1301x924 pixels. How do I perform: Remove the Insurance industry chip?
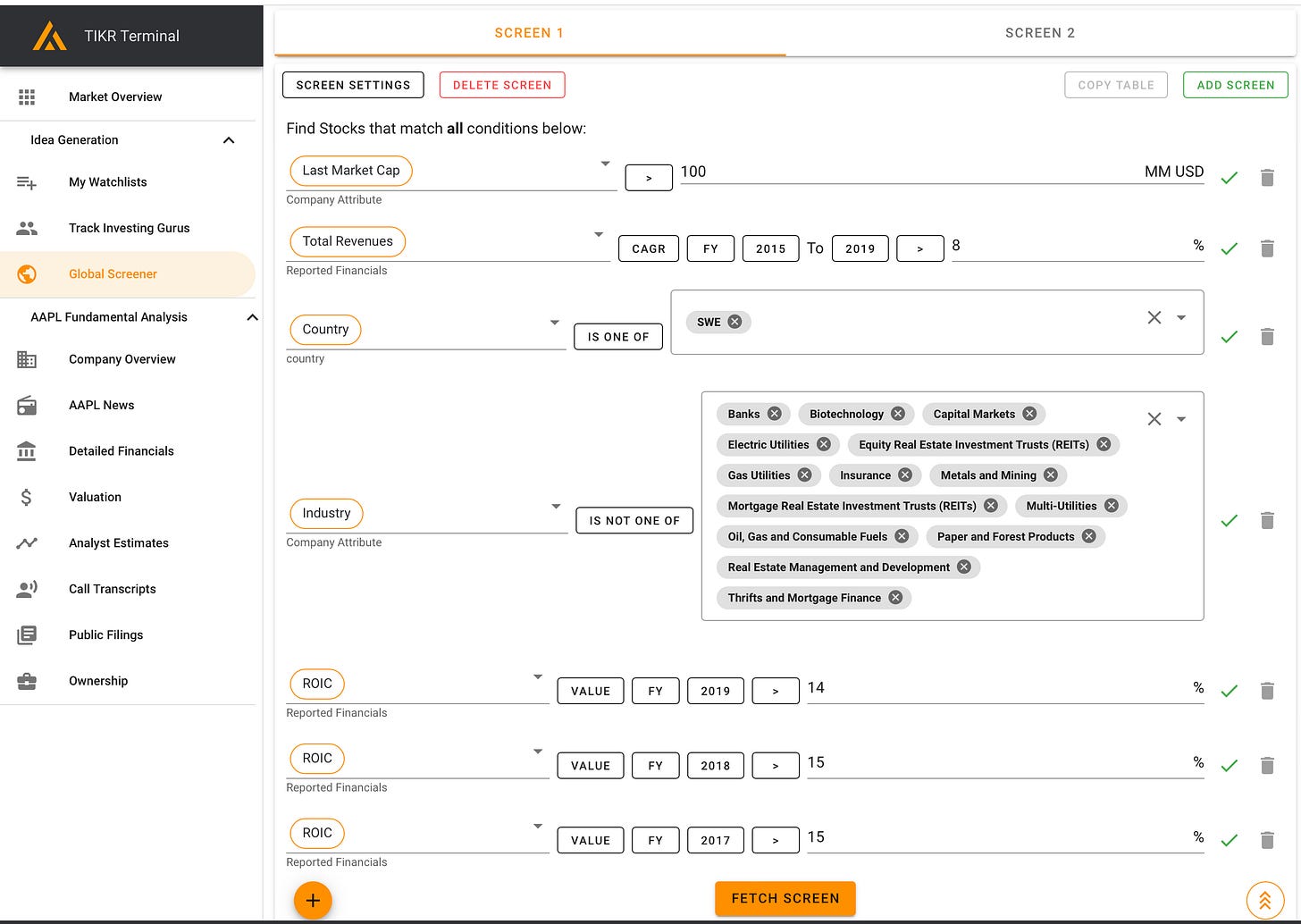[905, 475]
